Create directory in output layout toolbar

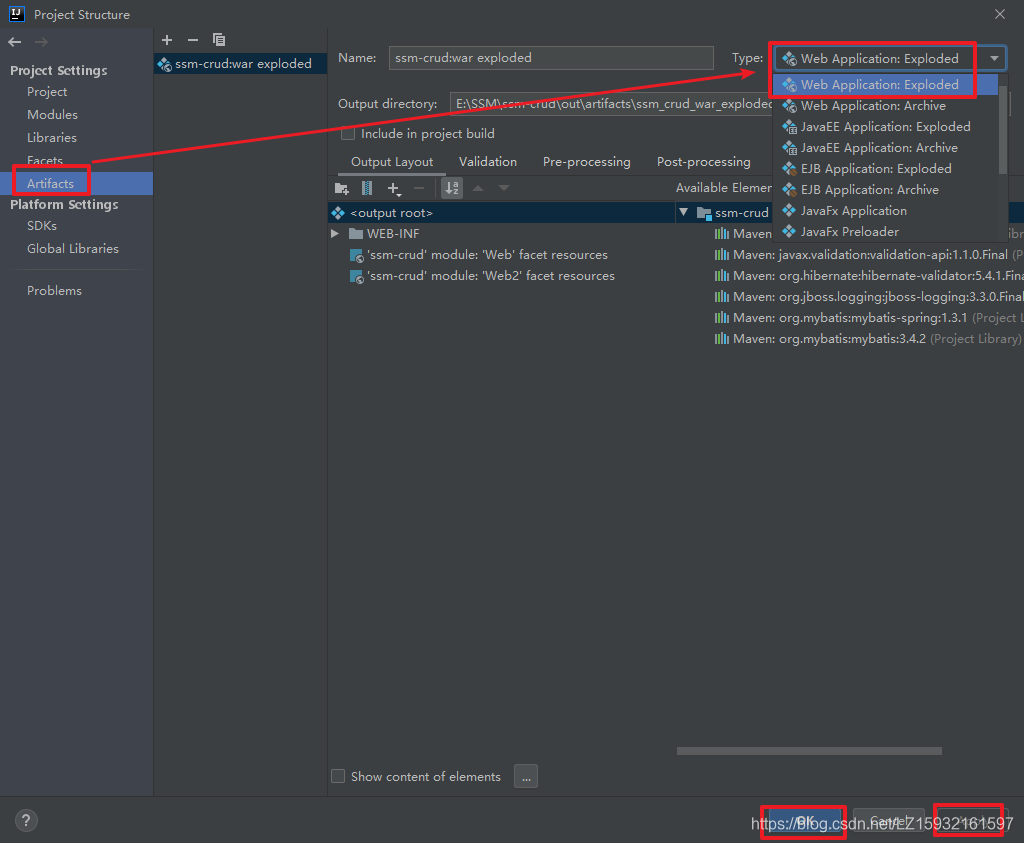click(x=342, y=189)
